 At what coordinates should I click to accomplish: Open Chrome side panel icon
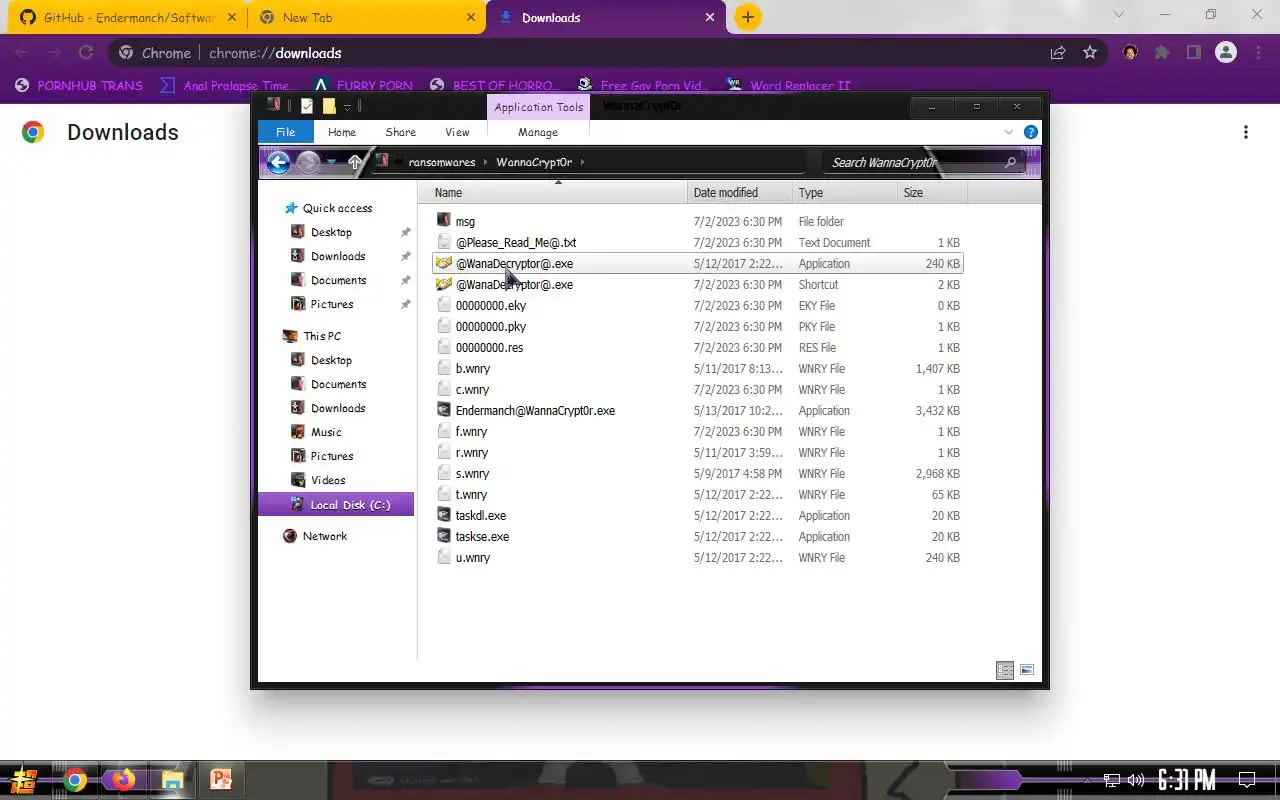pos(1193,53)
